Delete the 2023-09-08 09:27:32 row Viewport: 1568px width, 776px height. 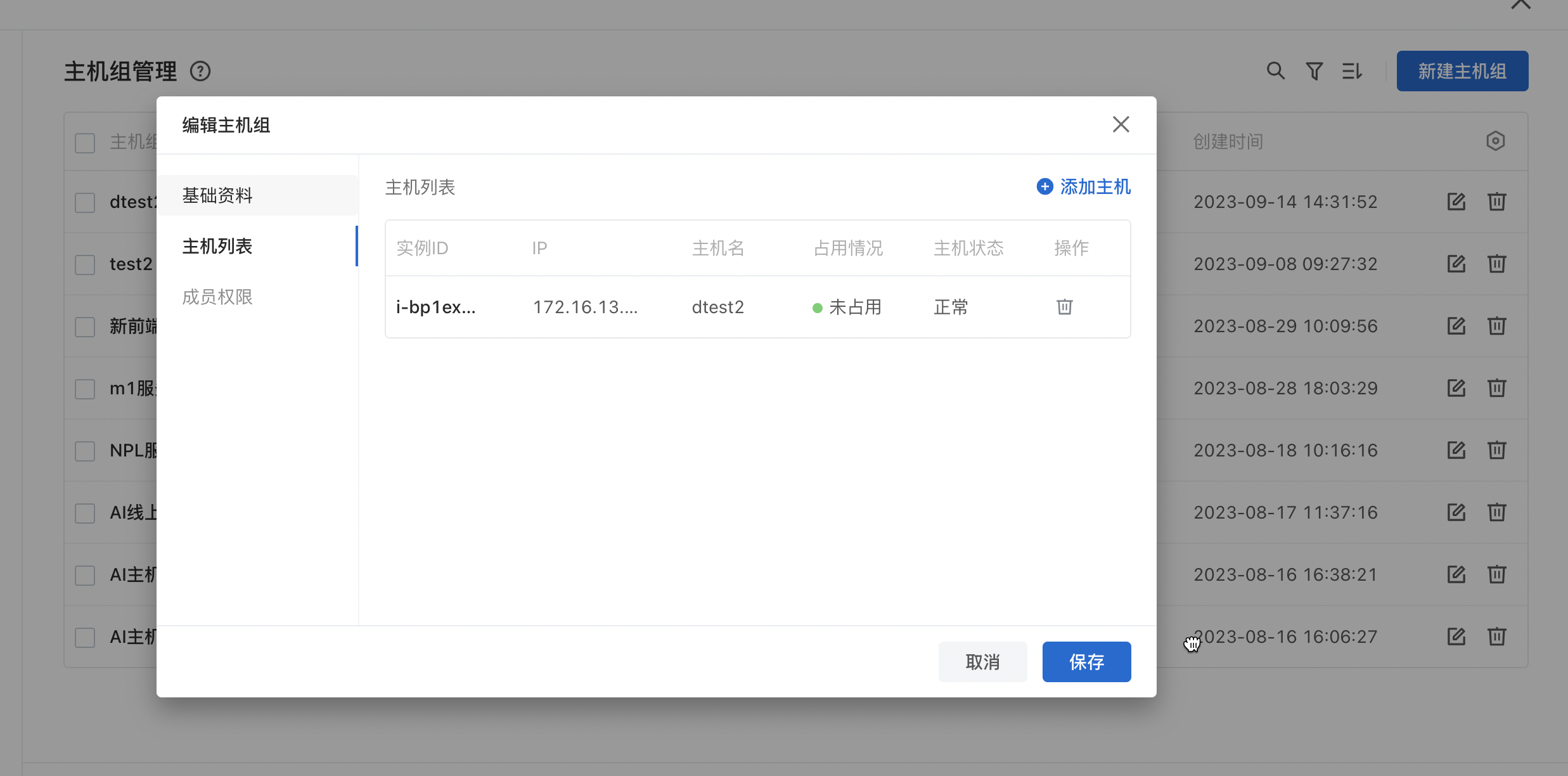point(1496,264)
